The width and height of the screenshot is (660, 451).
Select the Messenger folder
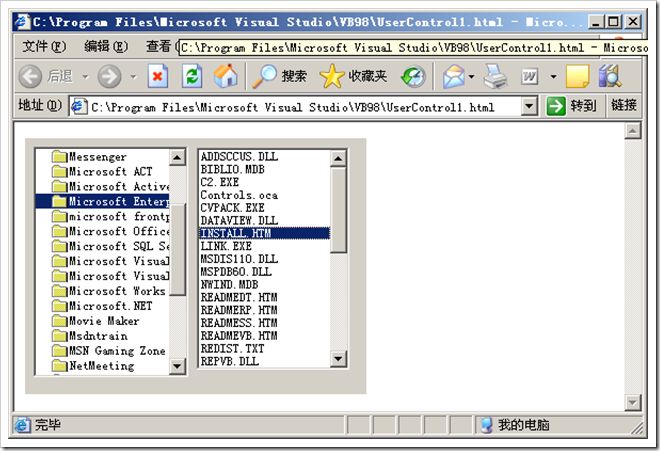[98, 157]
